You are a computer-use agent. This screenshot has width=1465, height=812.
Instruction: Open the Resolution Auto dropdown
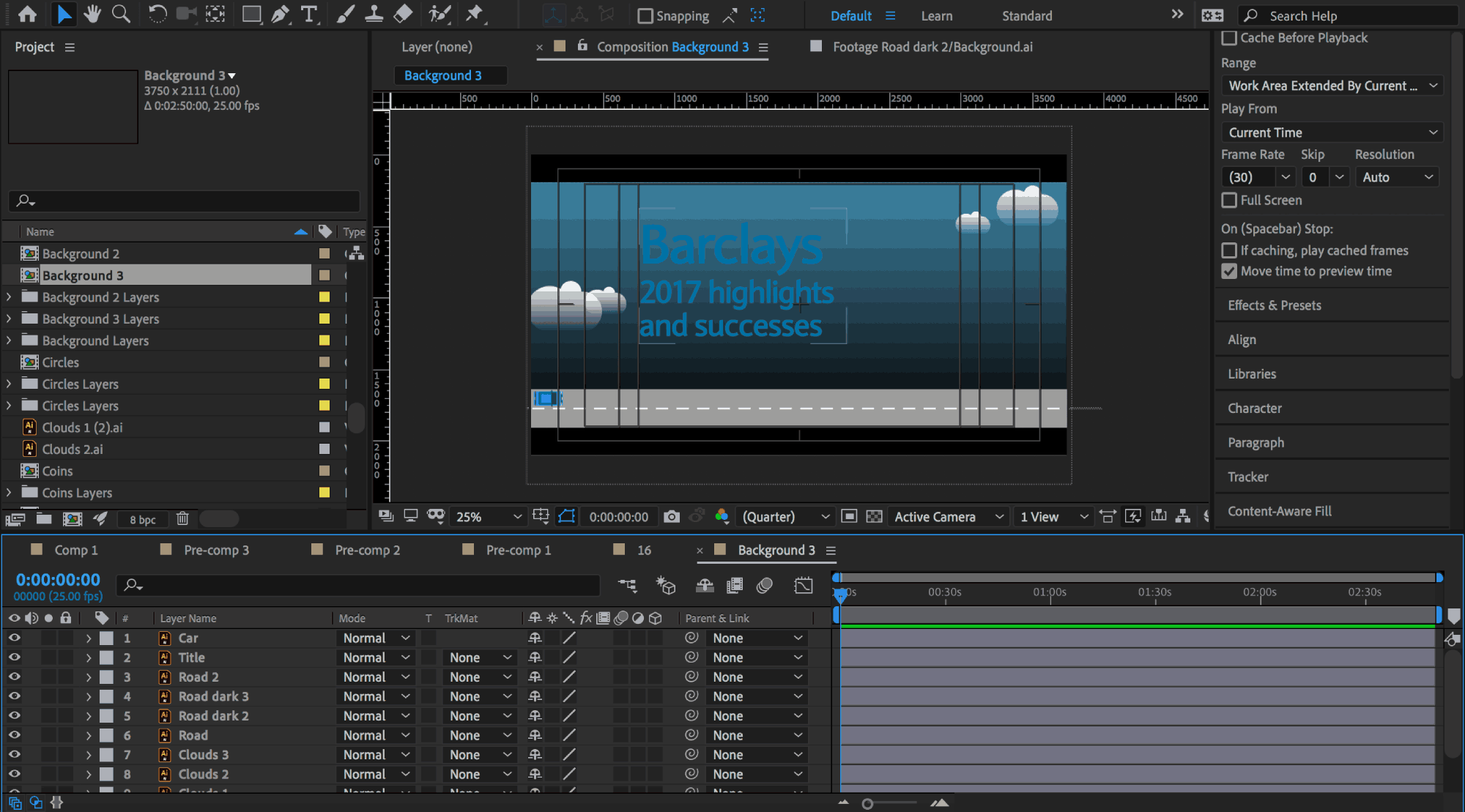[1397, 177]
